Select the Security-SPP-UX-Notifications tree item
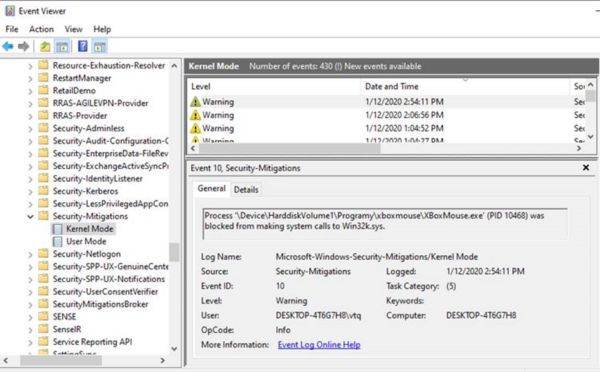The image size is (600, 372). [109, 279]
